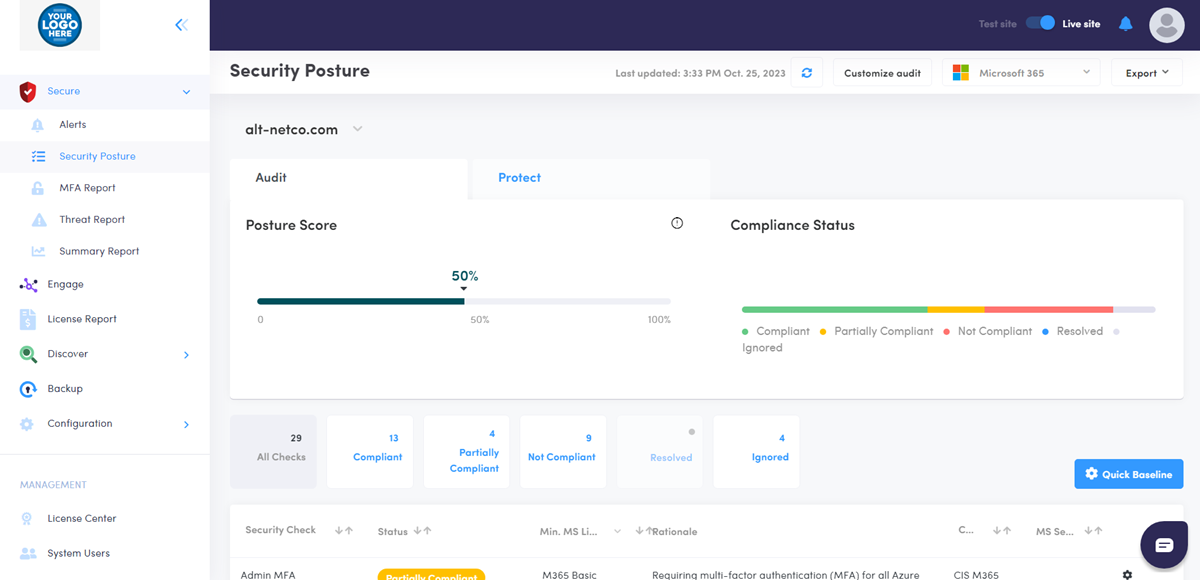Click the Customize audit button
This screenshot has height=580, width=1200.
[x=882, y=73]
